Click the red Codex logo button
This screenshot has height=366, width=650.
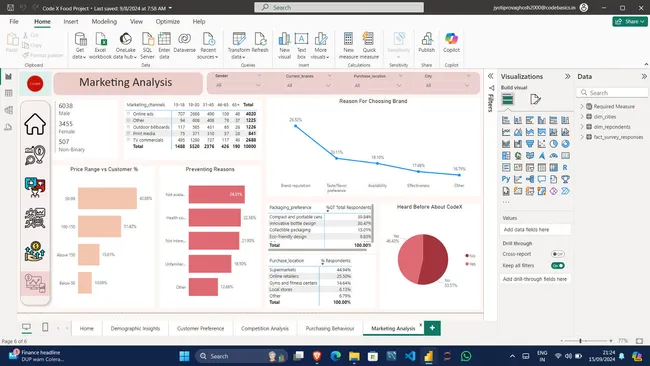point(35,83)
